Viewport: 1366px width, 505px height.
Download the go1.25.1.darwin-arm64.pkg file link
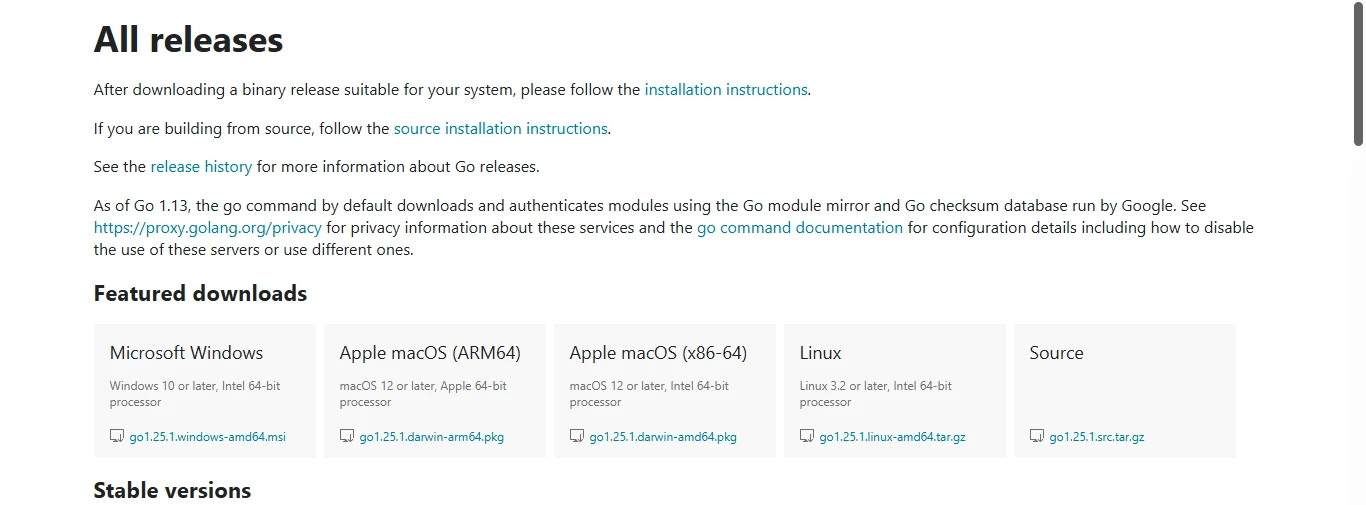click(431, 437)
